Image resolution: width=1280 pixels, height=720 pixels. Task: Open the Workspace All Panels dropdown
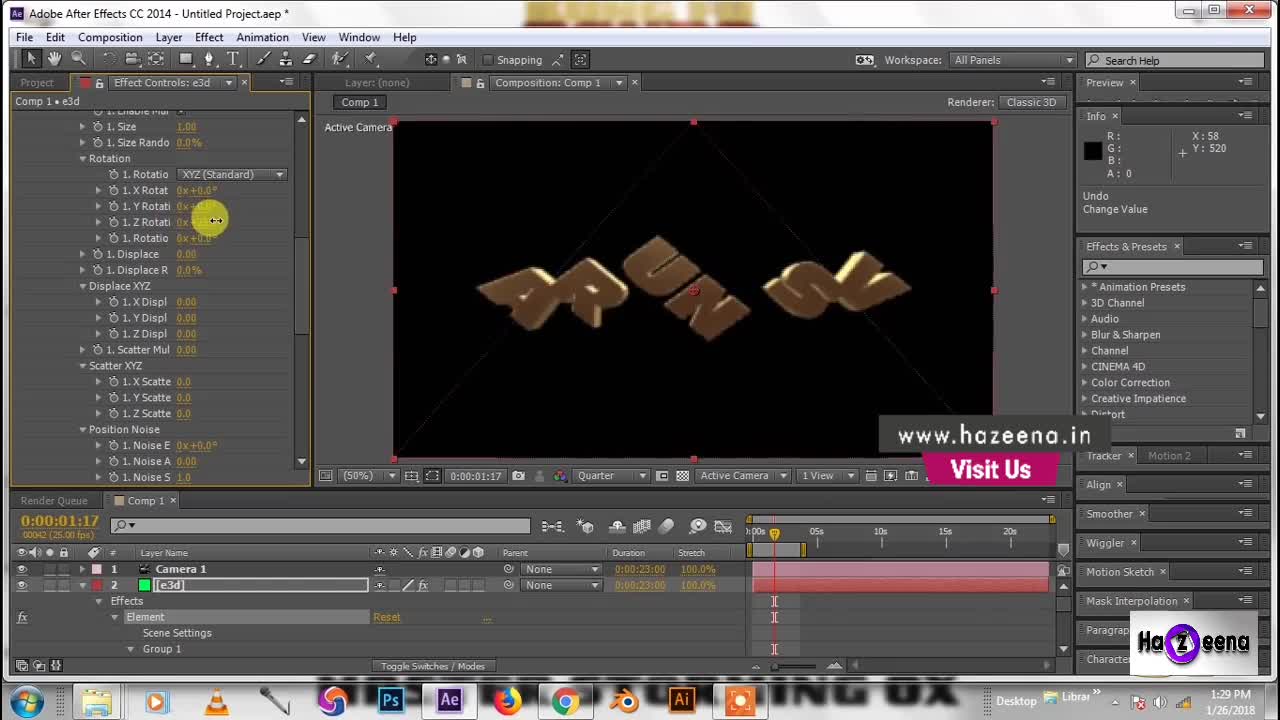(x=1012, y=60)
